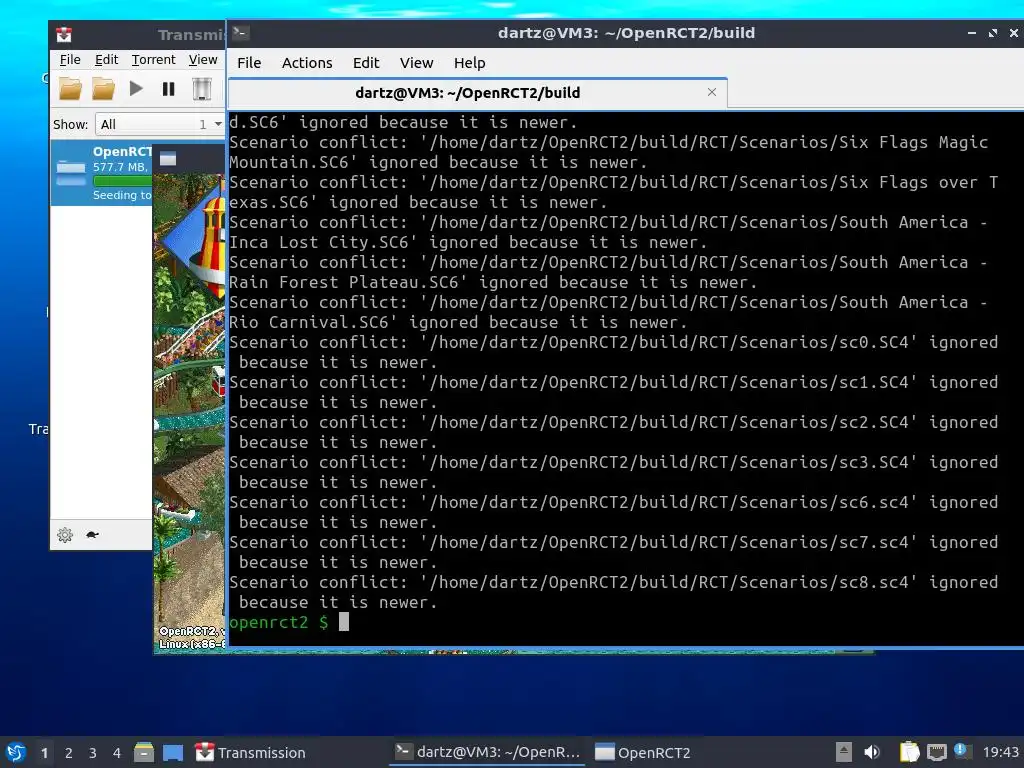Open the terminal's Help menu
Viewport: 1024px width, 768px height.
coord(470,63)
